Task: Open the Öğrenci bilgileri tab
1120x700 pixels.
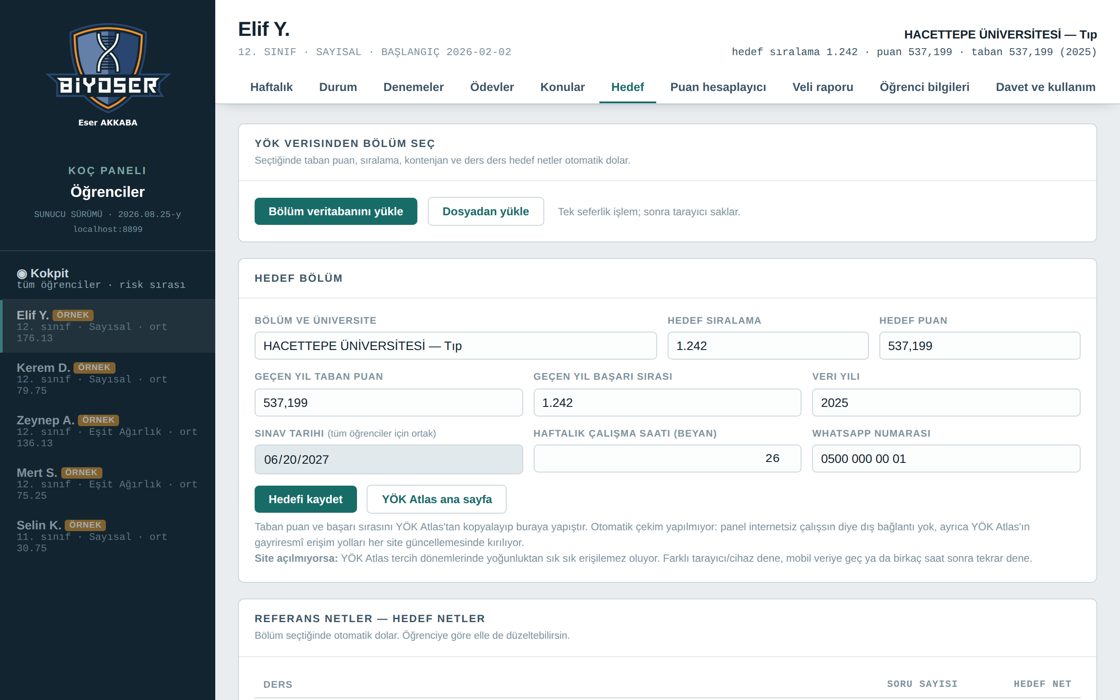Action: pyautogui.click(x=924, y=87)
